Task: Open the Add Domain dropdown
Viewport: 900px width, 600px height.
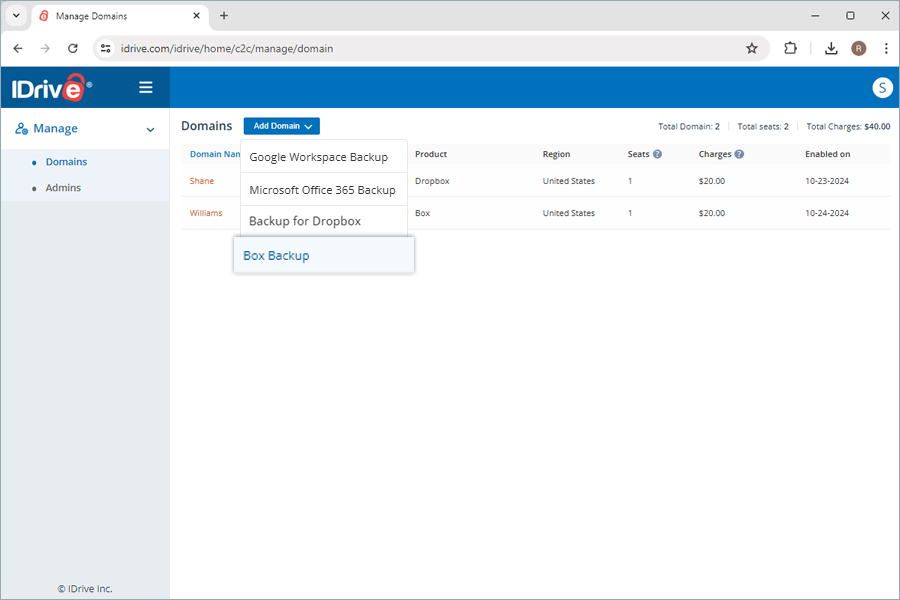Action: (281, 125)
